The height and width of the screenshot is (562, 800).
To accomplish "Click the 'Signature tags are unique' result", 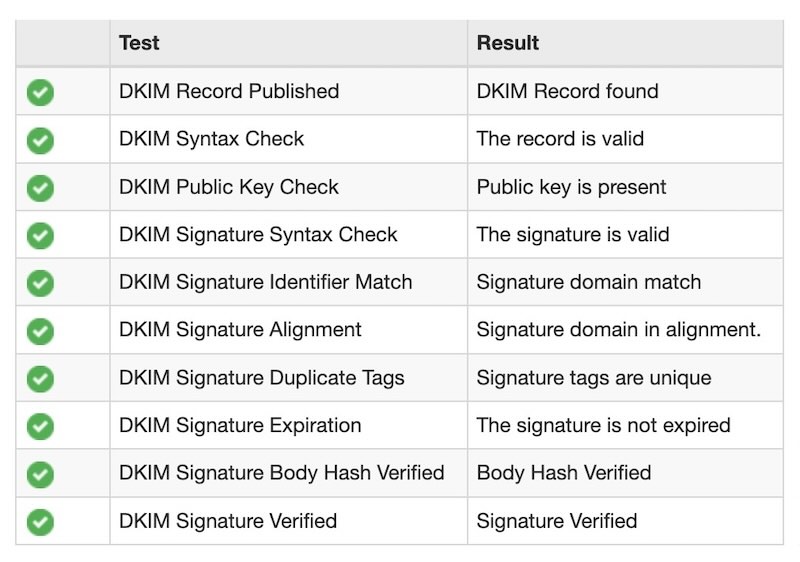I will 593,378.
